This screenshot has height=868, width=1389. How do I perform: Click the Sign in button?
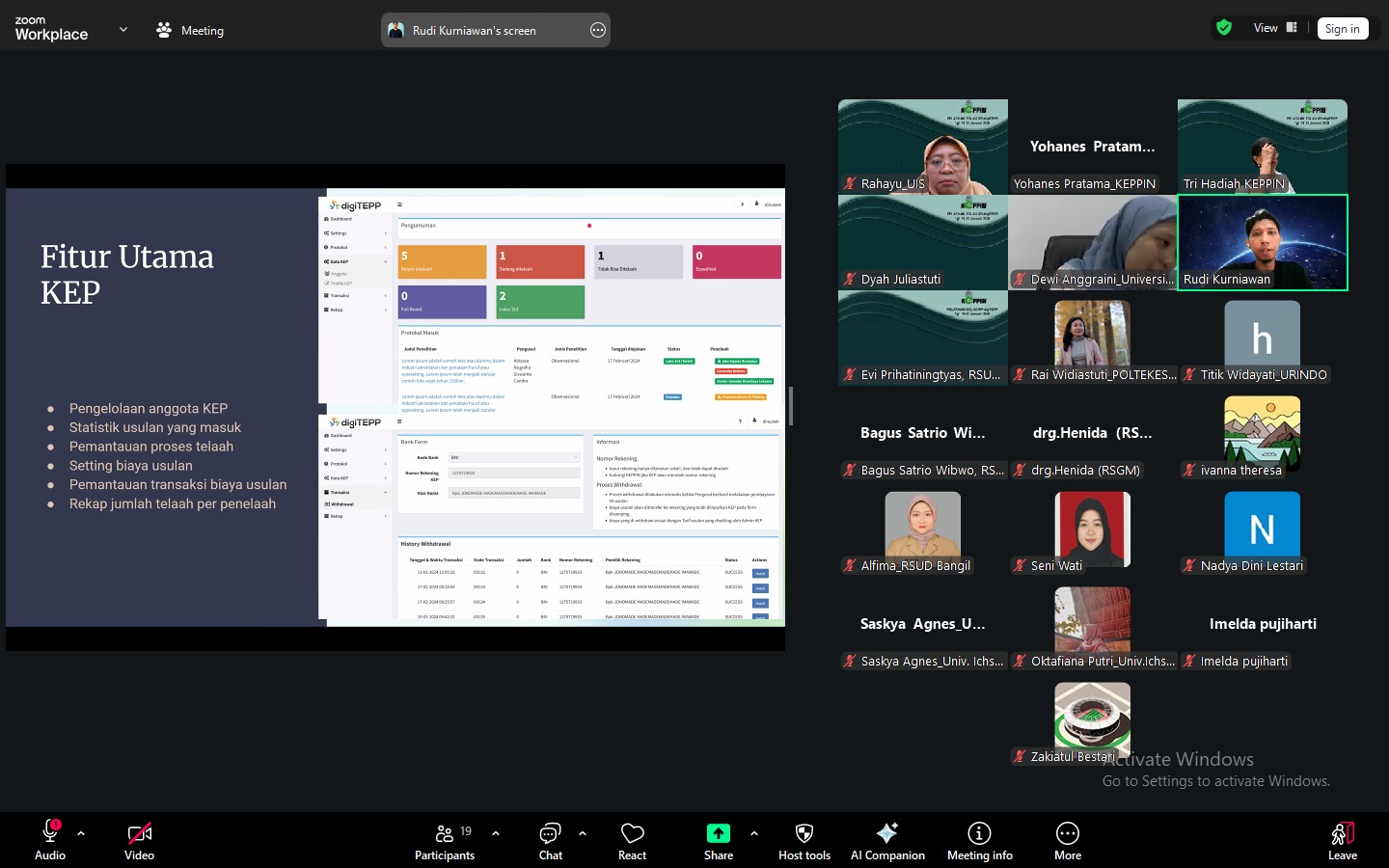[1342, 29]
